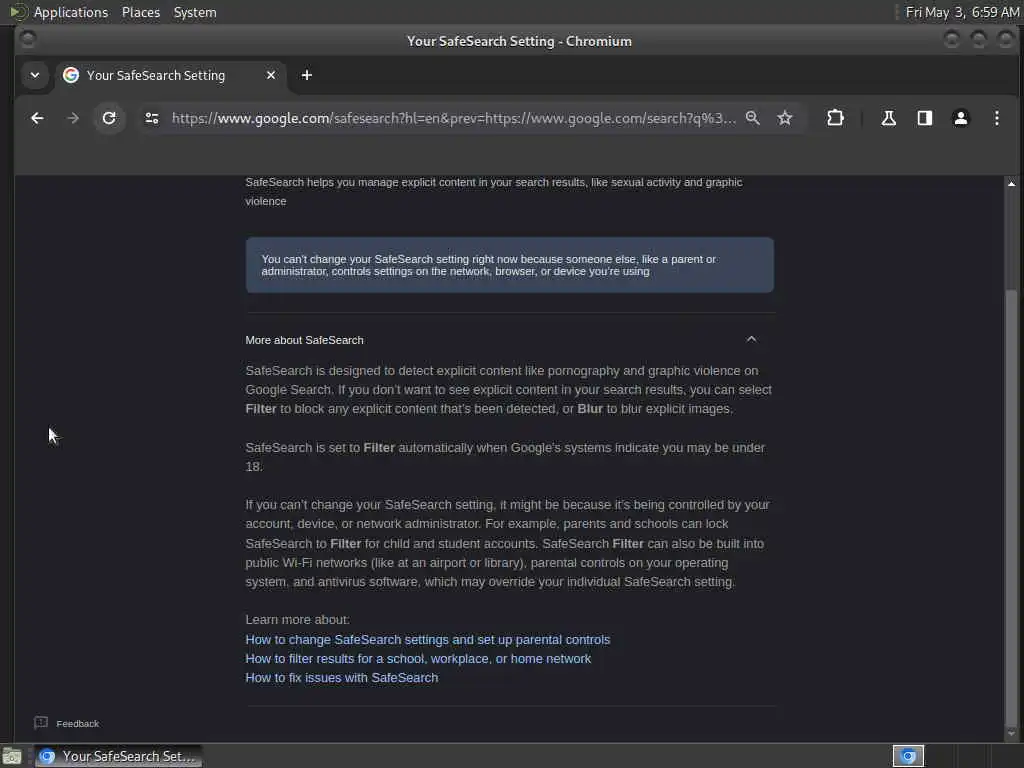Click the Feedback button
1024x768 pixels.
67,723
